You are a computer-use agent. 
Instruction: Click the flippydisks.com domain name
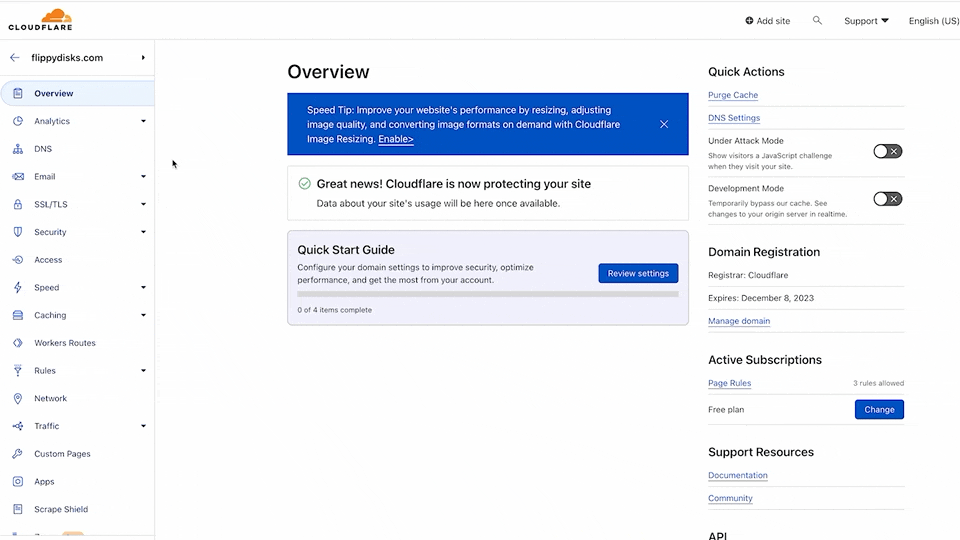coord(67,58)
